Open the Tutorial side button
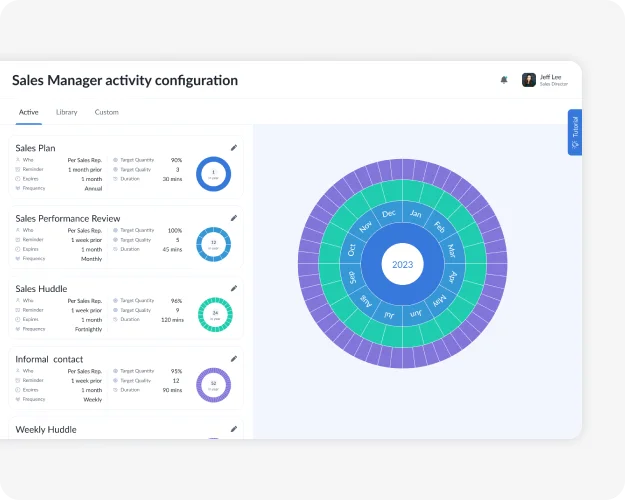Image resolution: width=625 pixels, height=500 pixels. [574, 132]
